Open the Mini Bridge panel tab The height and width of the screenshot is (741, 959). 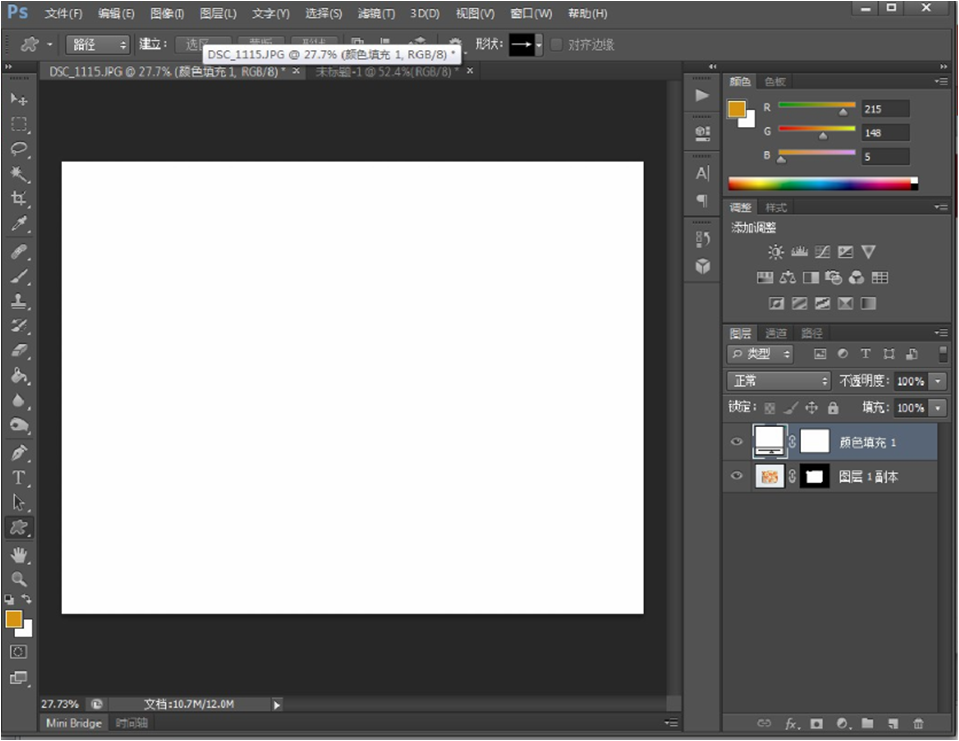[74, 723]
